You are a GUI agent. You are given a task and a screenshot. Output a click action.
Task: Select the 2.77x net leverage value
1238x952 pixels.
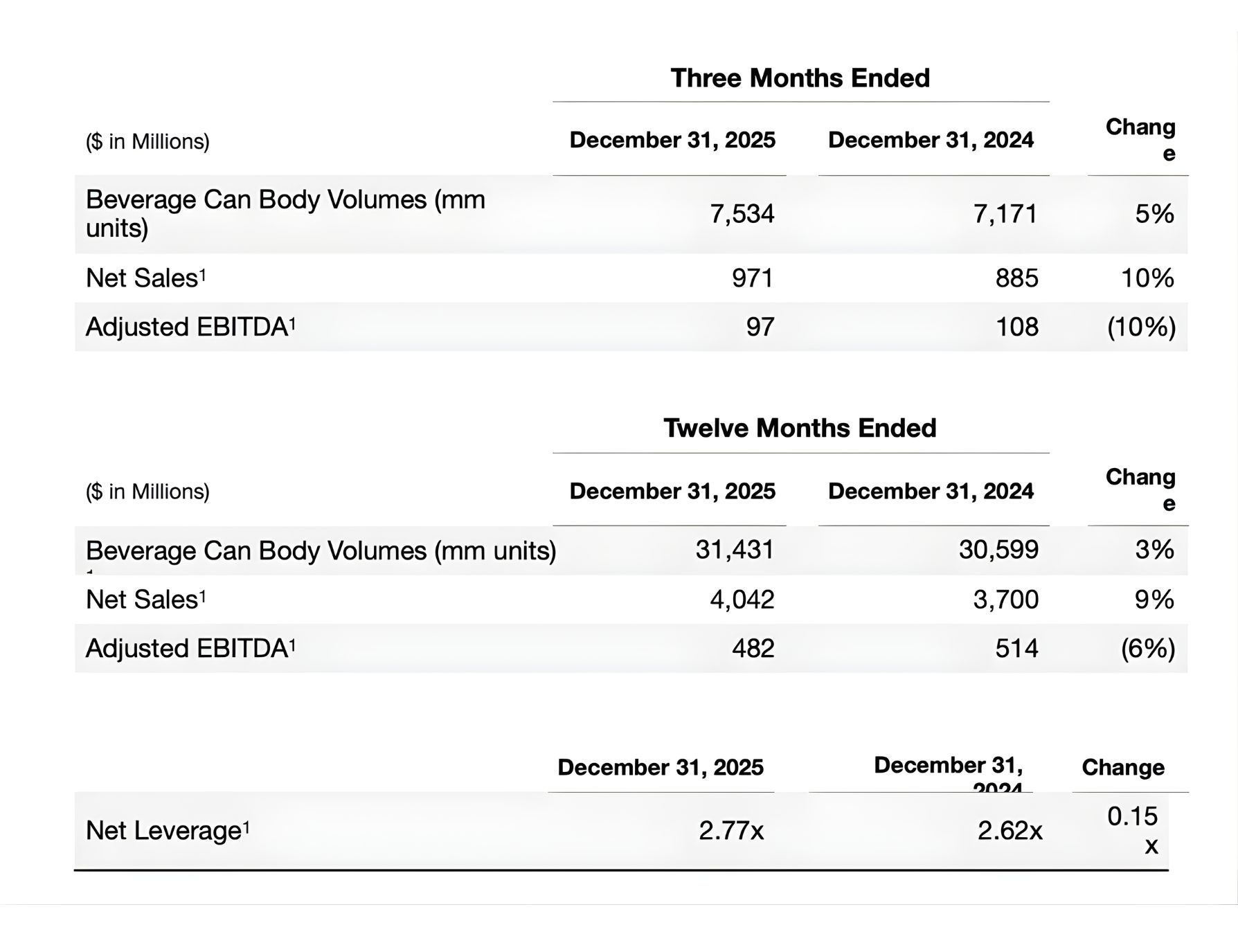tap(730, 831)
